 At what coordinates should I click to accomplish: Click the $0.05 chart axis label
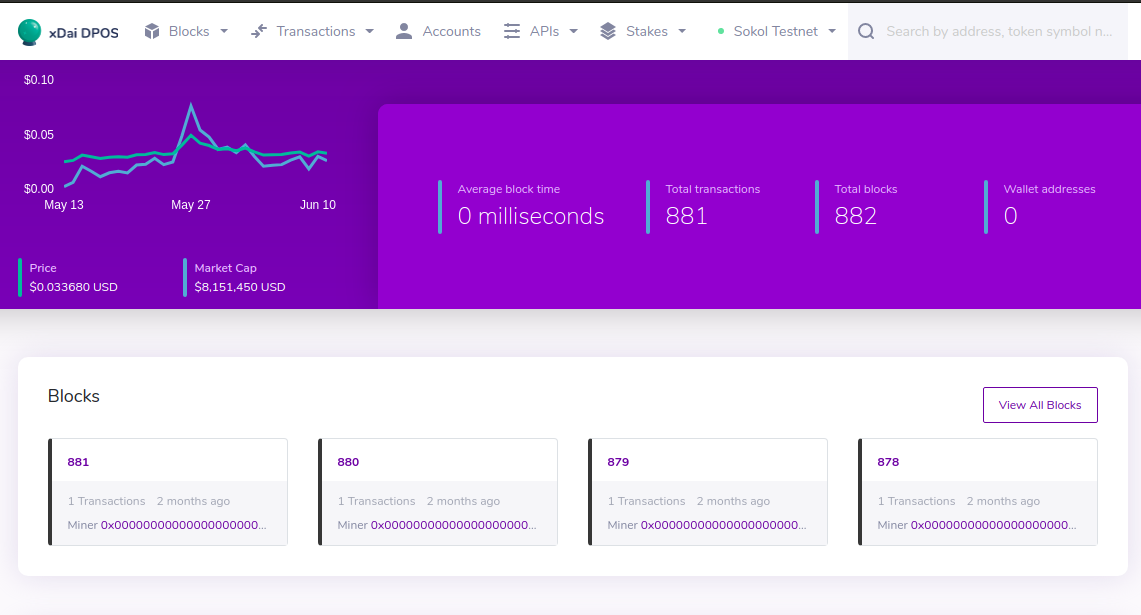pyautogui.click(x=39, y=135)
